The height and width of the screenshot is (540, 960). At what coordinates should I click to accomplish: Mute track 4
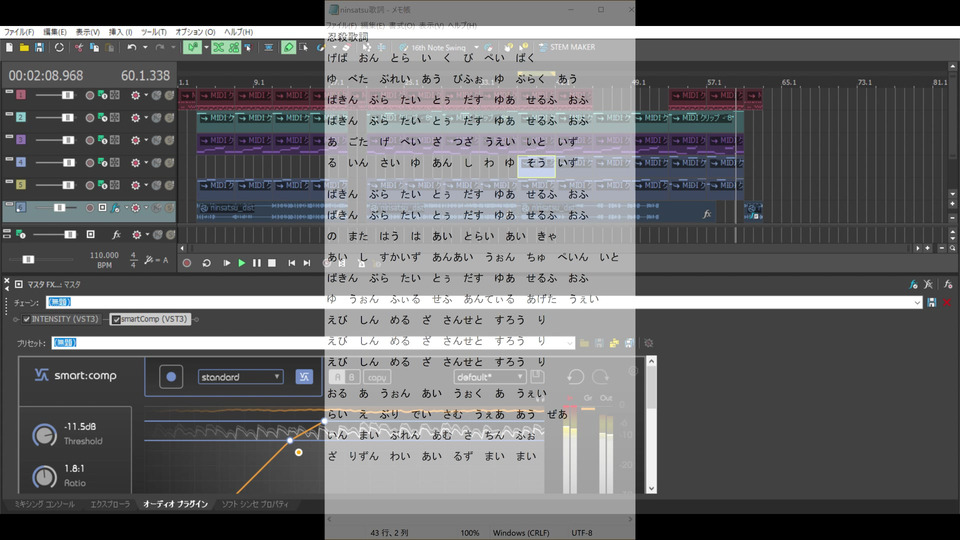(157, 162)
